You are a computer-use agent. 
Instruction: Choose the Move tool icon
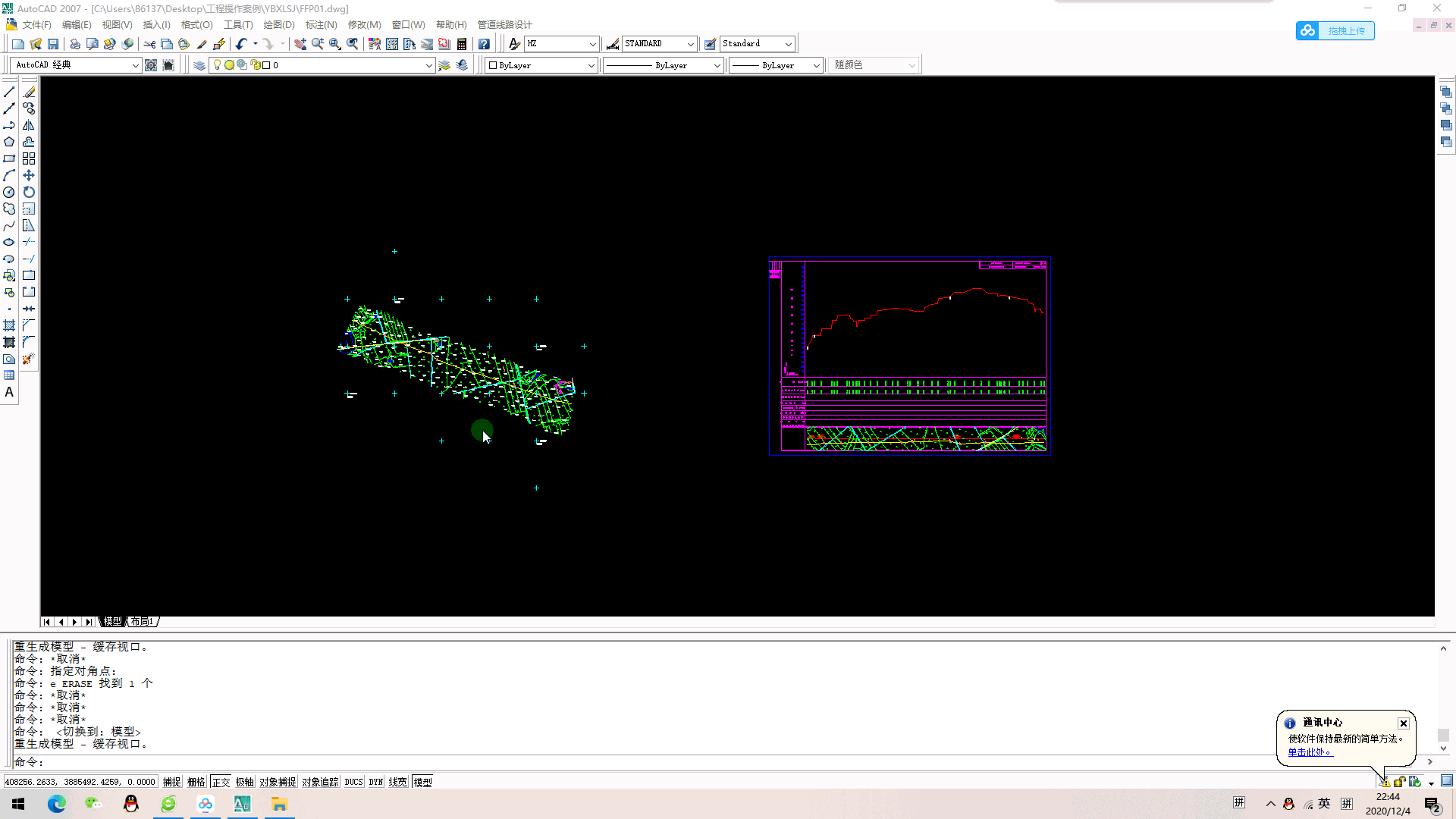tap(29, 175)
